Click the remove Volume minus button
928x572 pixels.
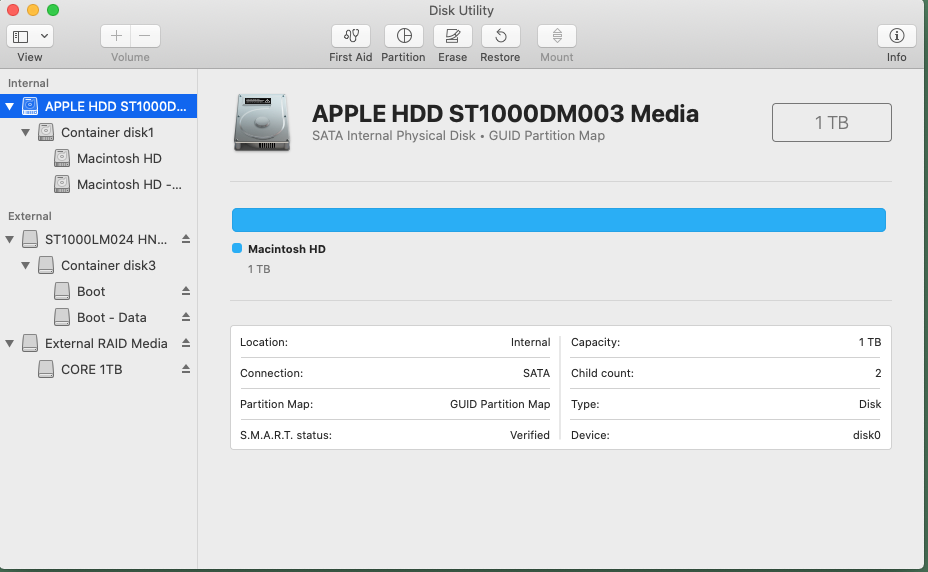tap(145, 36)
